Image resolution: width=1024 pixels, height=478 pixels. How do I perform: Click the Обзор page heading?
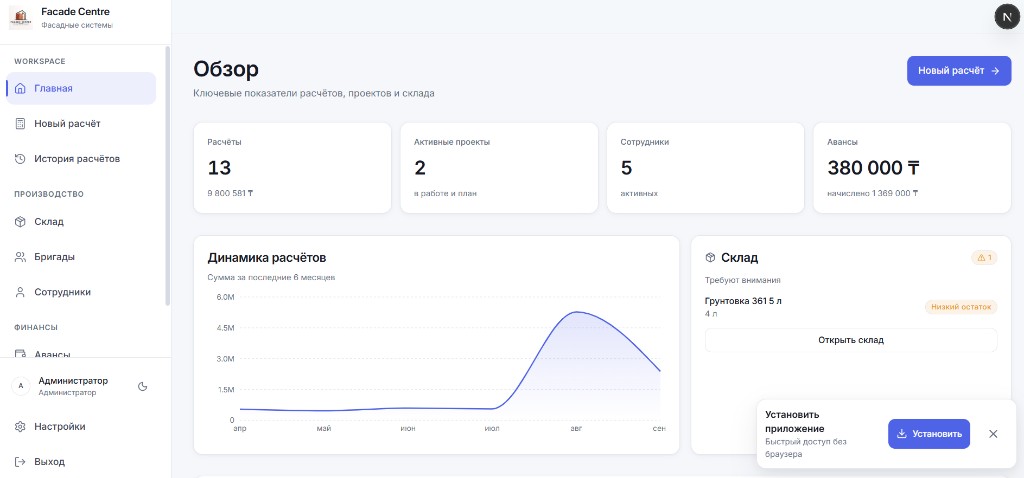point(226,69)
